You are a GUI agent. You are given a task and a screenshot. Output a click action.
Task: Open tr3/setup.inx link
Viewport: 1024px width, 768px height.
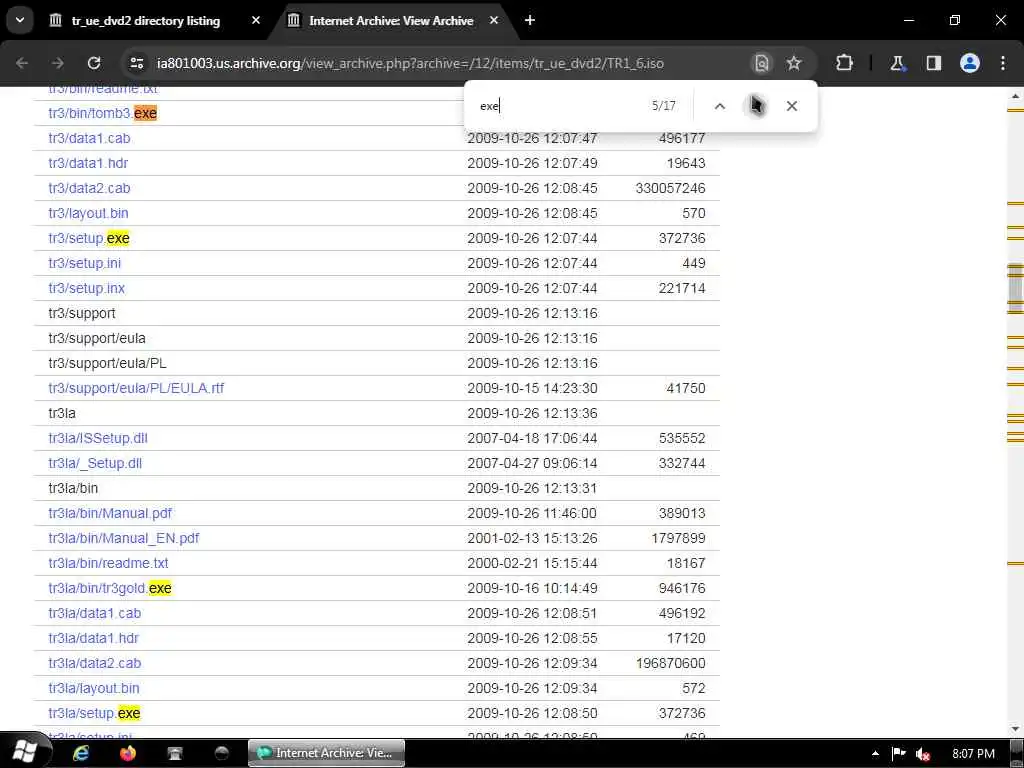click(86, 288)
